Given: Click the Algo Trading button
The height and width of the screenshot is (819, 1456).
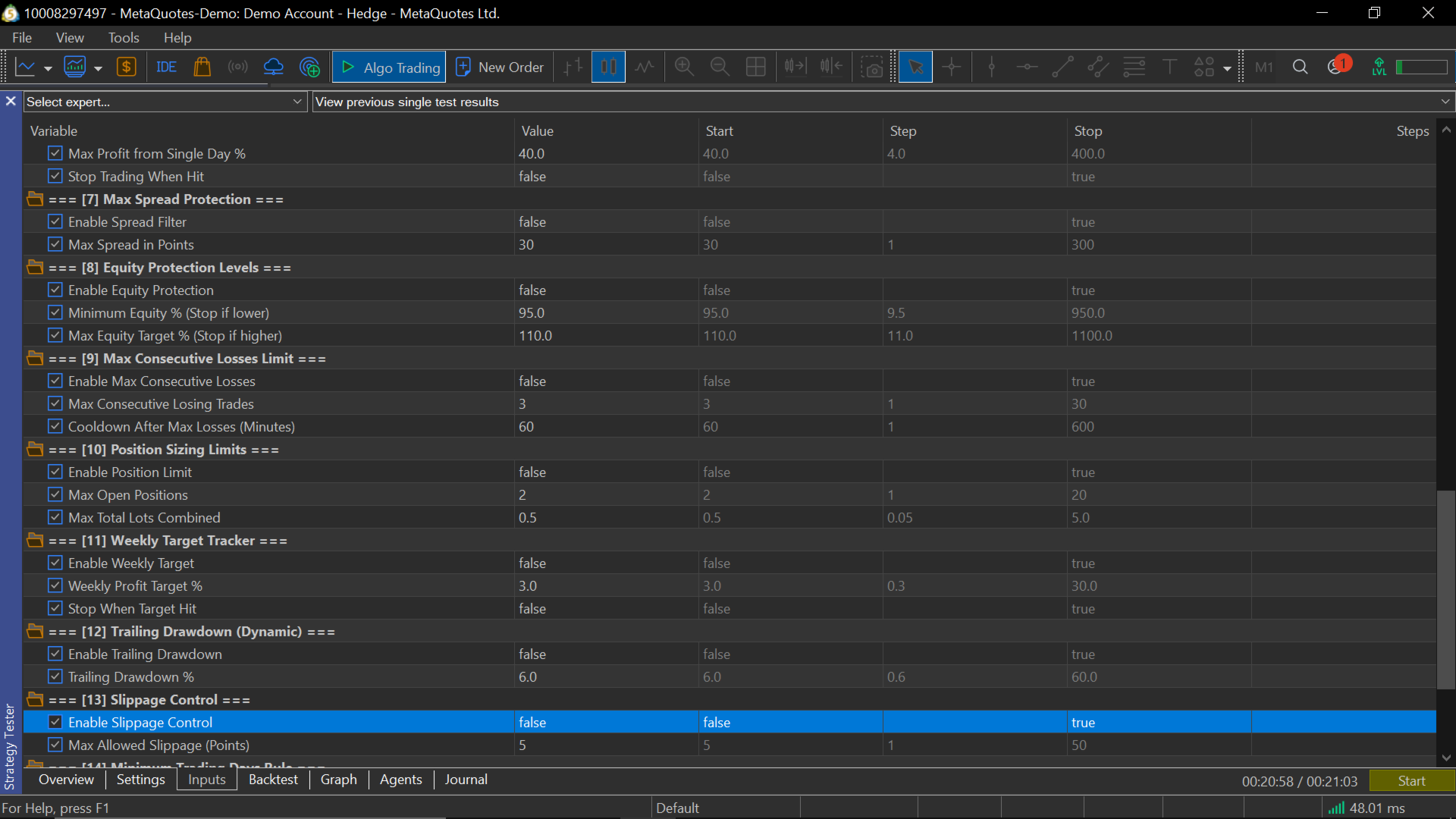Looking at the screenshot, I should pos(390,67).
